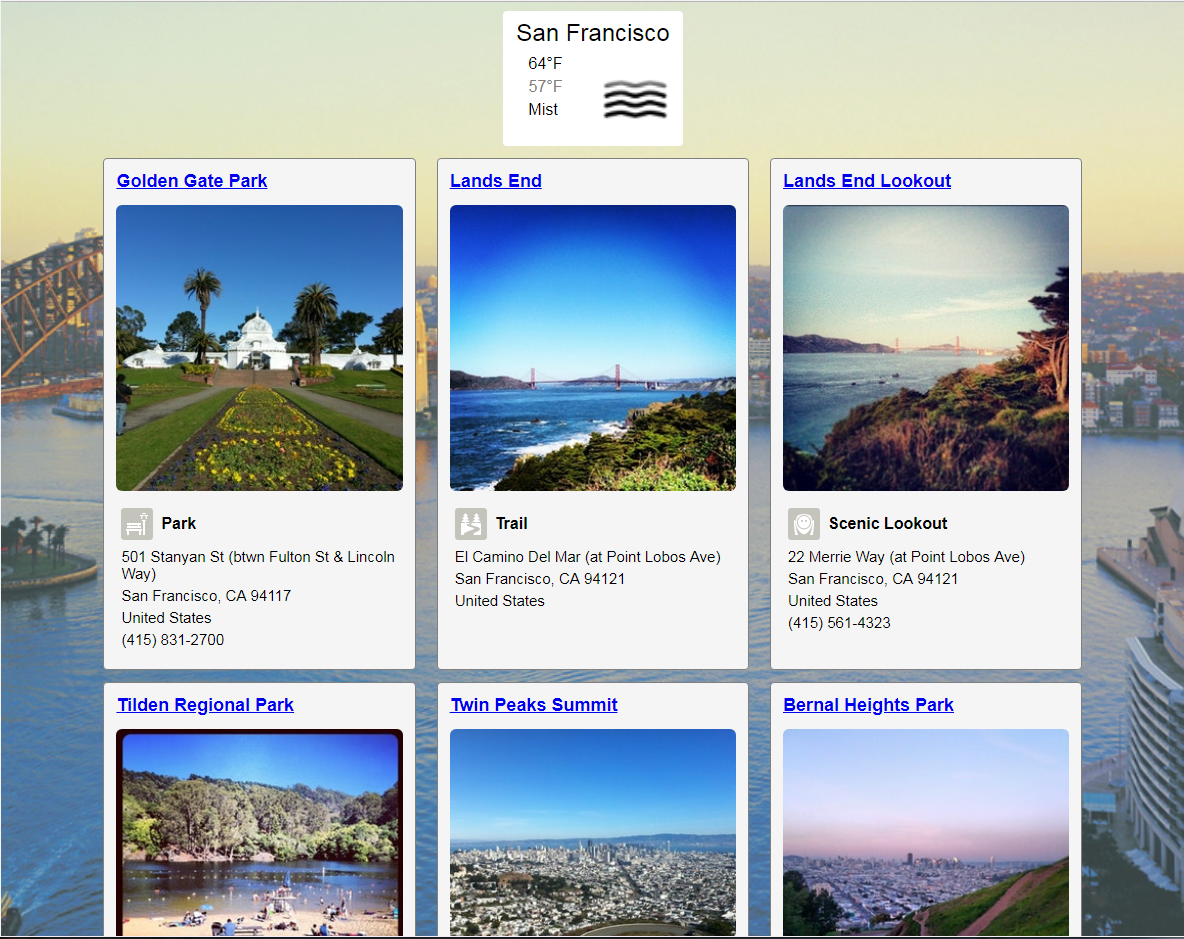Viewport: 1184px width, 939px height.
Task: Click the Scenic Lookout category icon
Action: coord(804,524)
